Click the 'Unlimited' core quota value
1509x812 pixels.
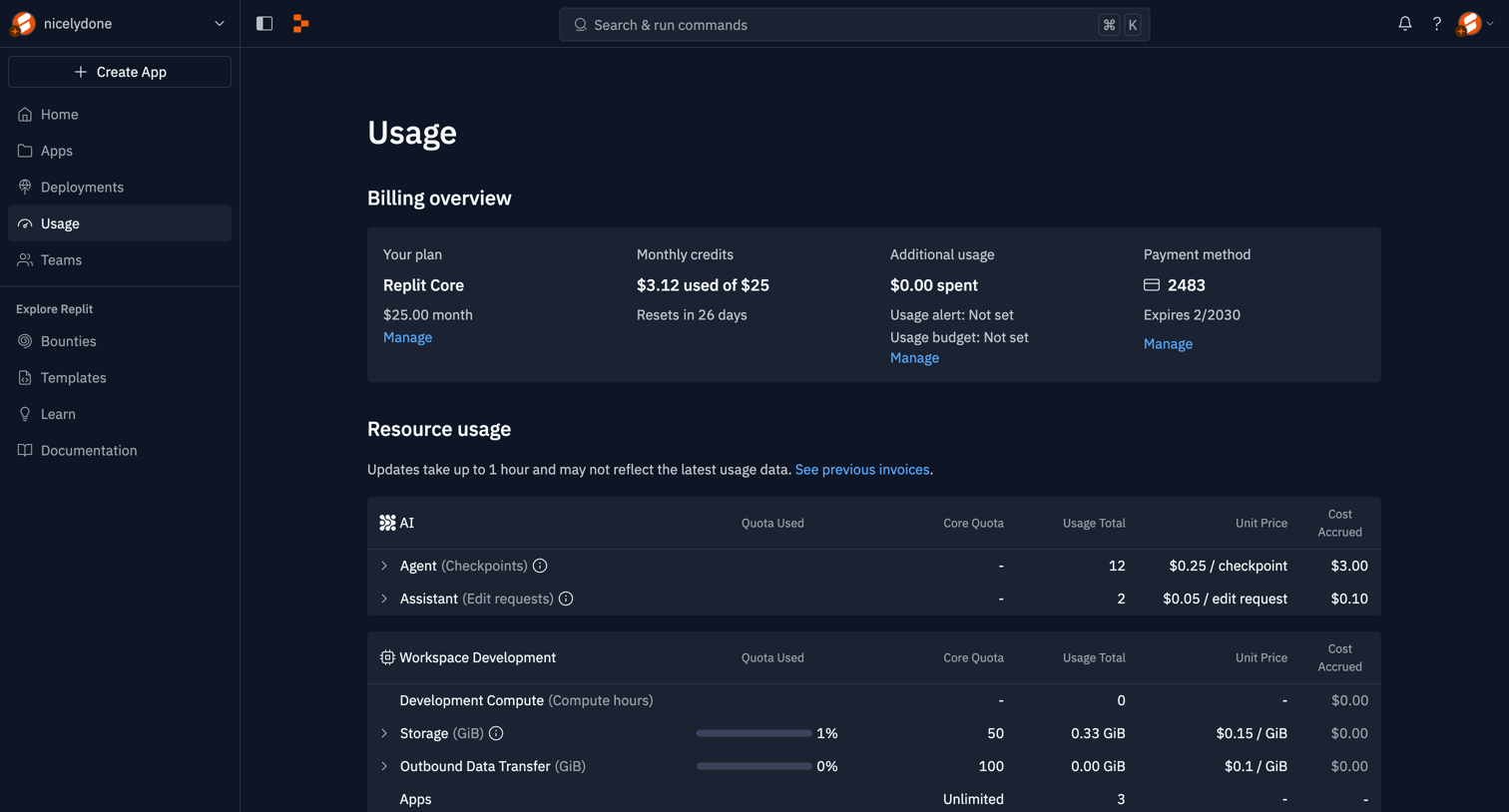point(973,799)
